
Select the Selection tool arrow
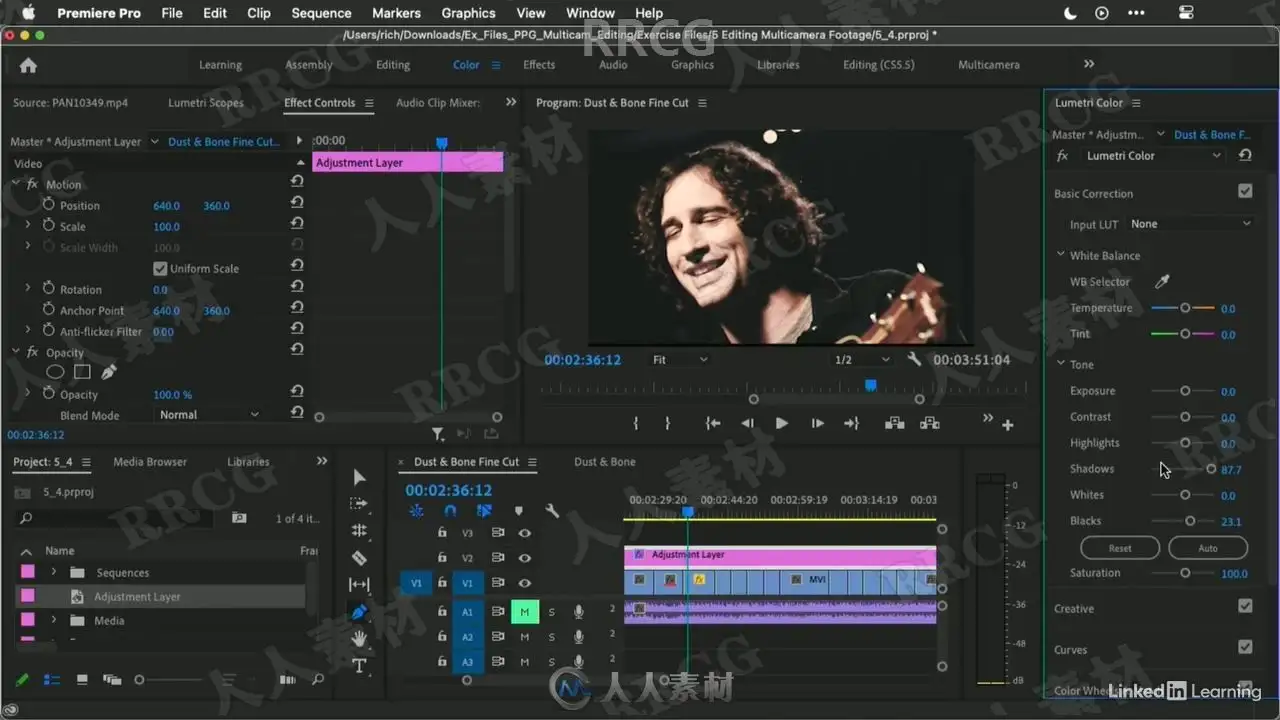tap(360, 478)
